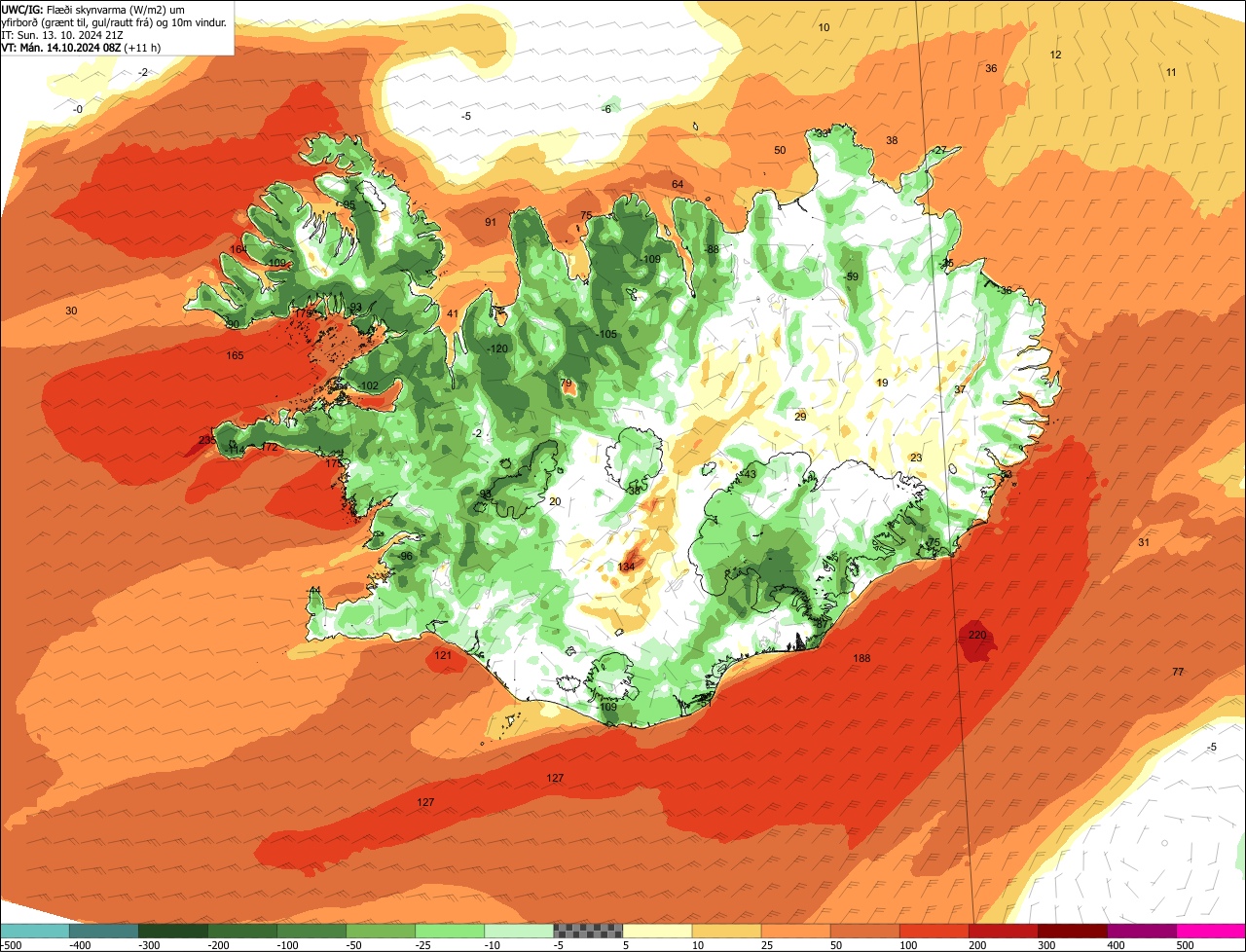Image resolution: width=1246 pixels, height=952 pixels.
Task: Click the value "77" over the eastern sea
Action: (1178, 673)
